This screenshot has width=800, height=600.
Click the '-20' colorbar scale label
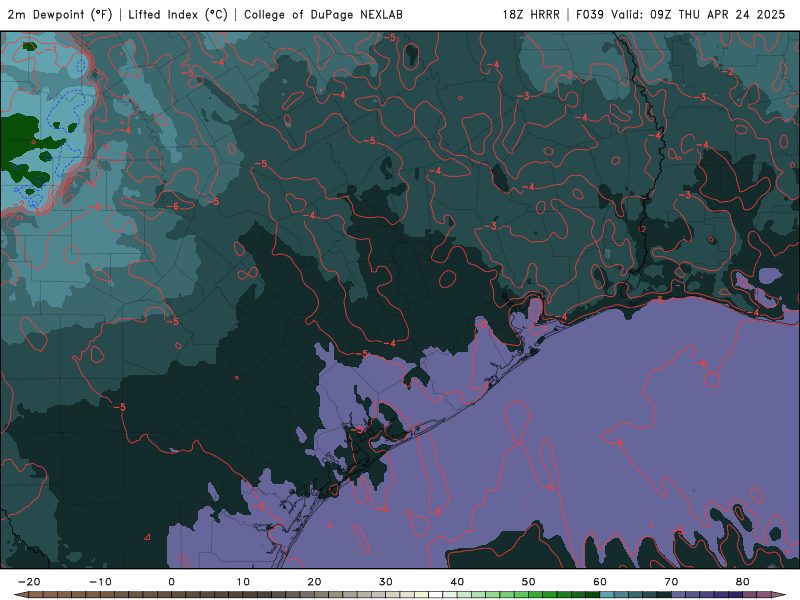(x=29, y=582)
